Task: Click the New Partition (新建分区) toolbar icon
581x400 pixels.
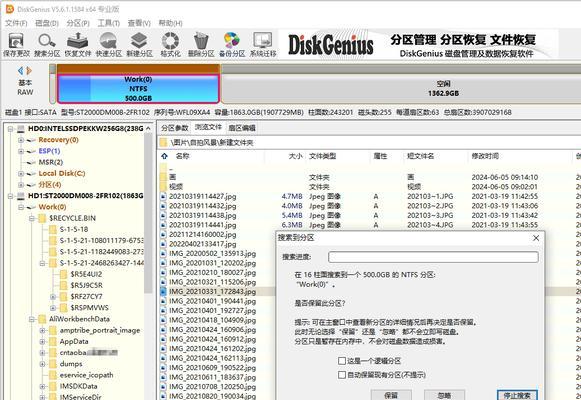Action: pyautogui.click(x=139, y=41)
